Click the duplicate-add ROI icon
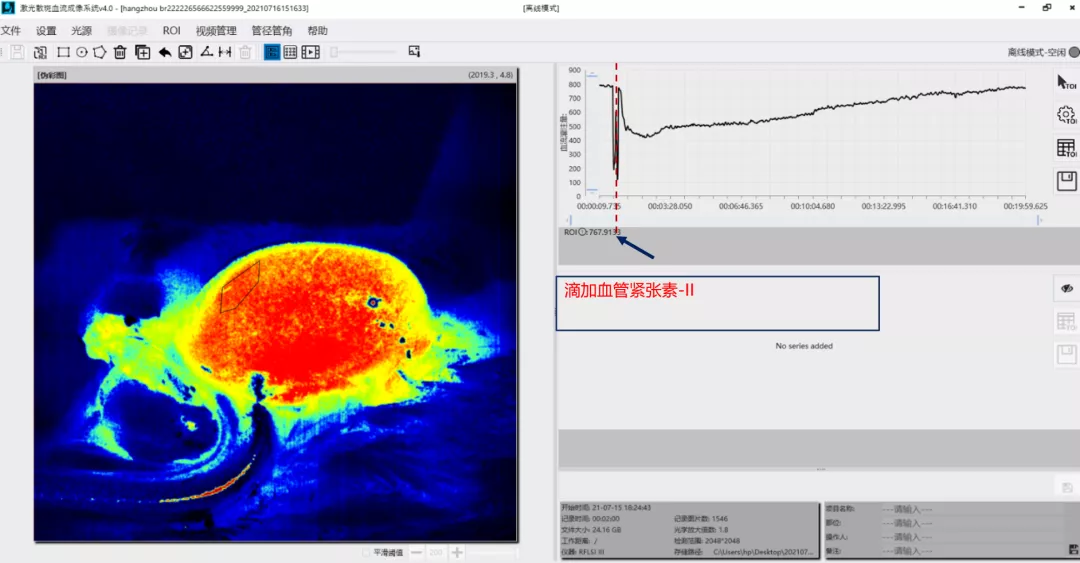The width and height of the screenshot is (1080, 563). (143, 52)
